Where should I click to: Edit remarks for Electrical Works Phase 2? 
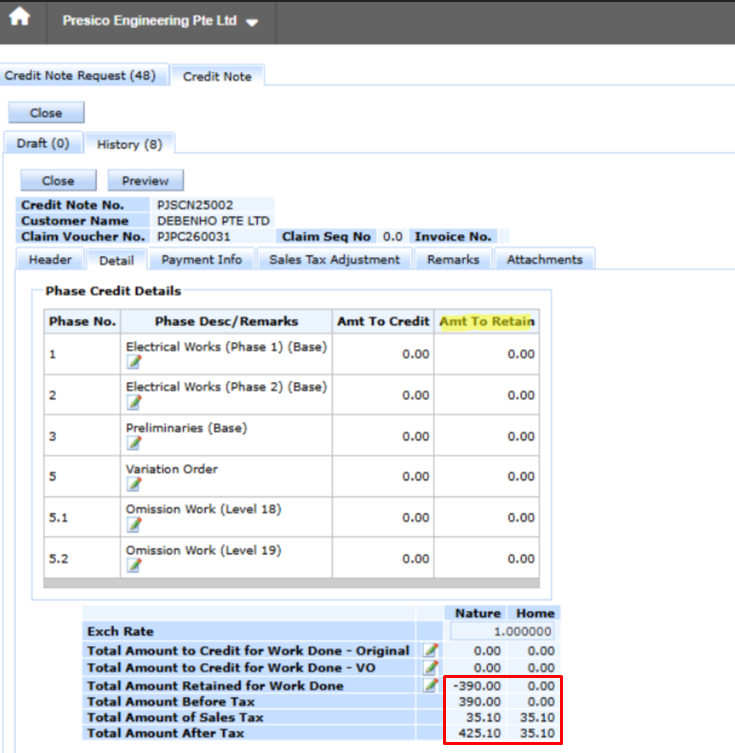(x=134, y=402)
